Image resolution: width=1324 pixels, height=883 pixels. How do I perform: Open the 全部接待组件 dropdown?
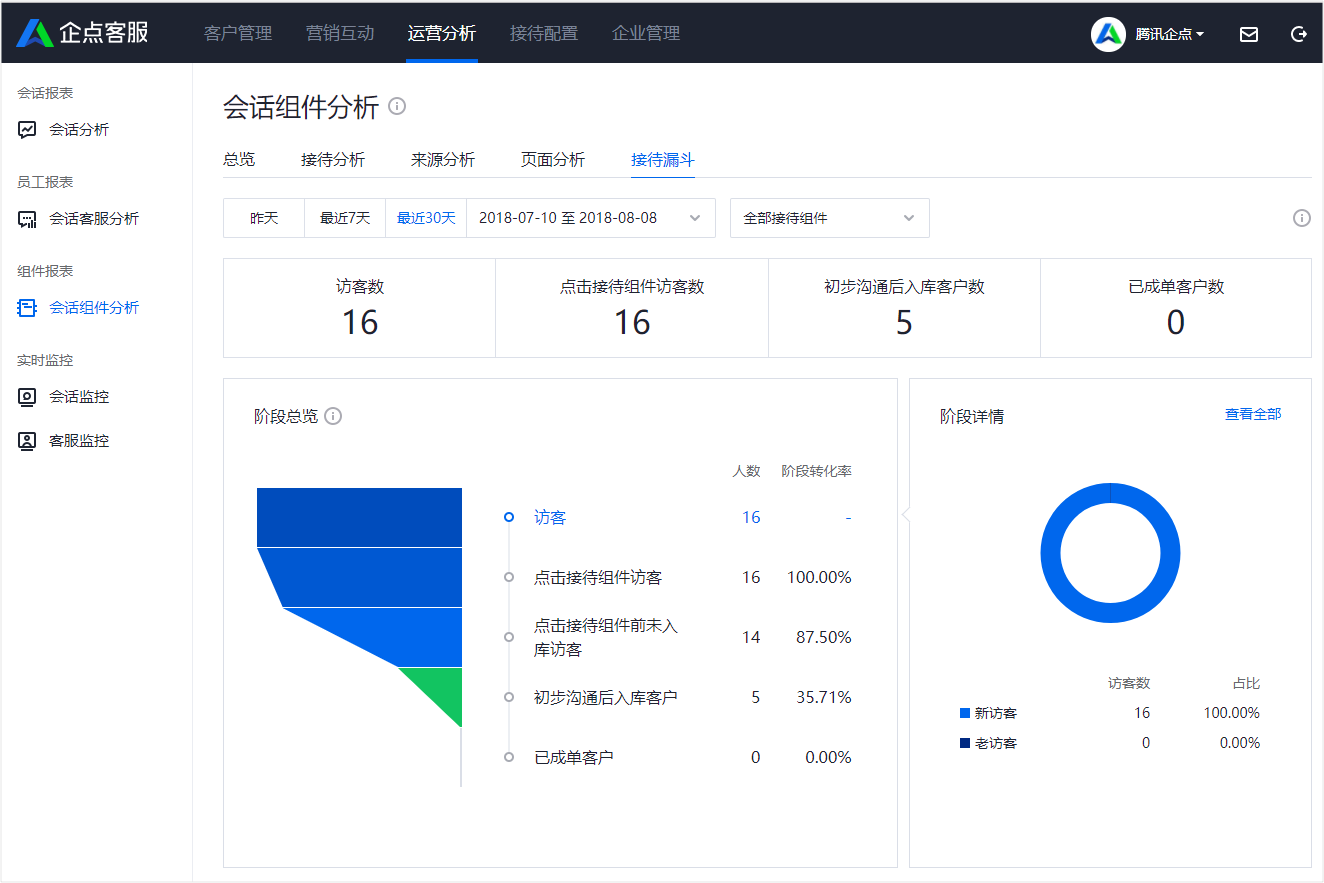click(x=830, y=218)
